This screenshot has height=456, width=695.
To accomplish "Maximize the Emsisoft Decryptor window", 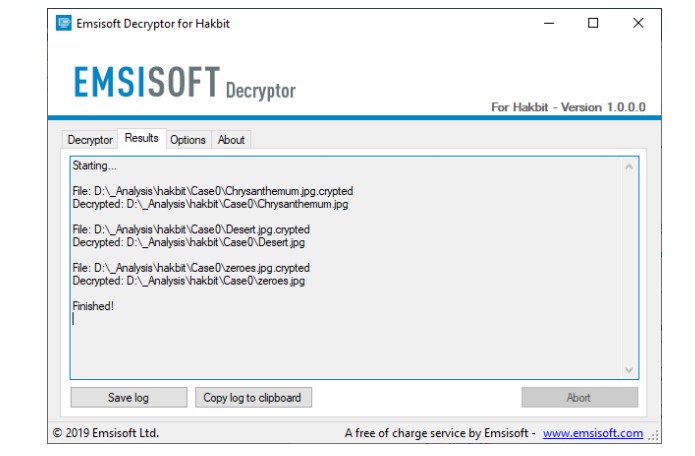I will click(593, 23).
